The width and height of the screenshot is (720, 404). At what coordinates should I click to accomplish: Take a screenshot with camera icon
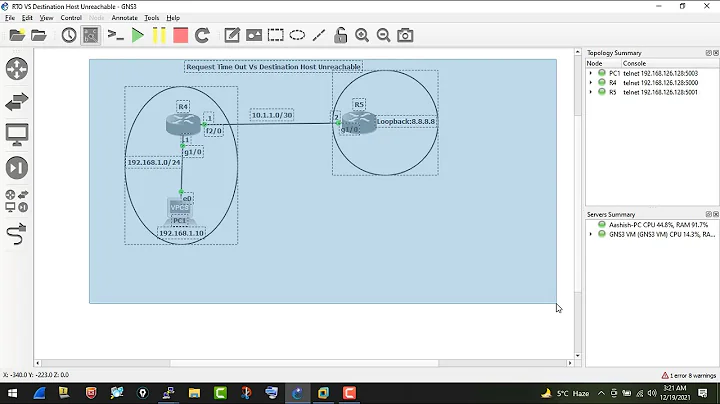click(405, 35)
